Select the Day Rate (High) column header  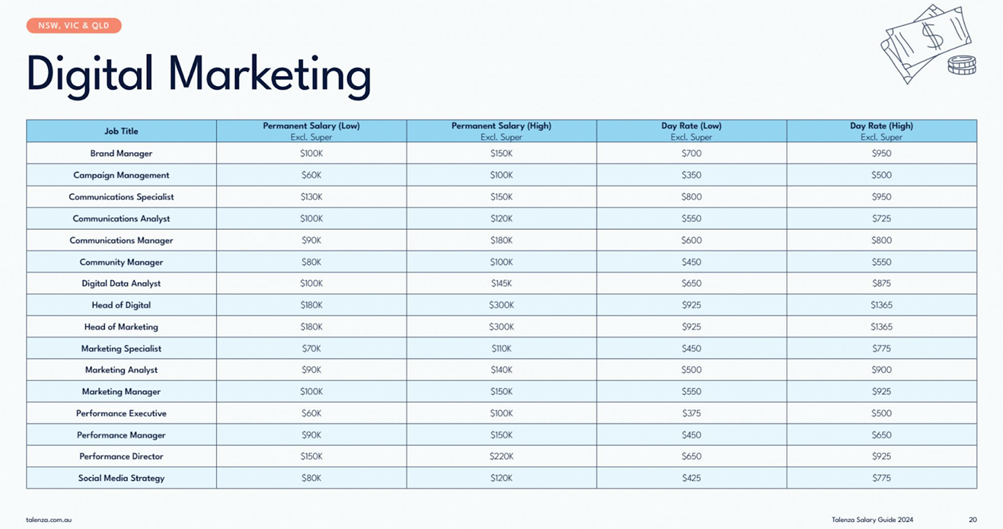pyautogui.click(x=881, y=131)
